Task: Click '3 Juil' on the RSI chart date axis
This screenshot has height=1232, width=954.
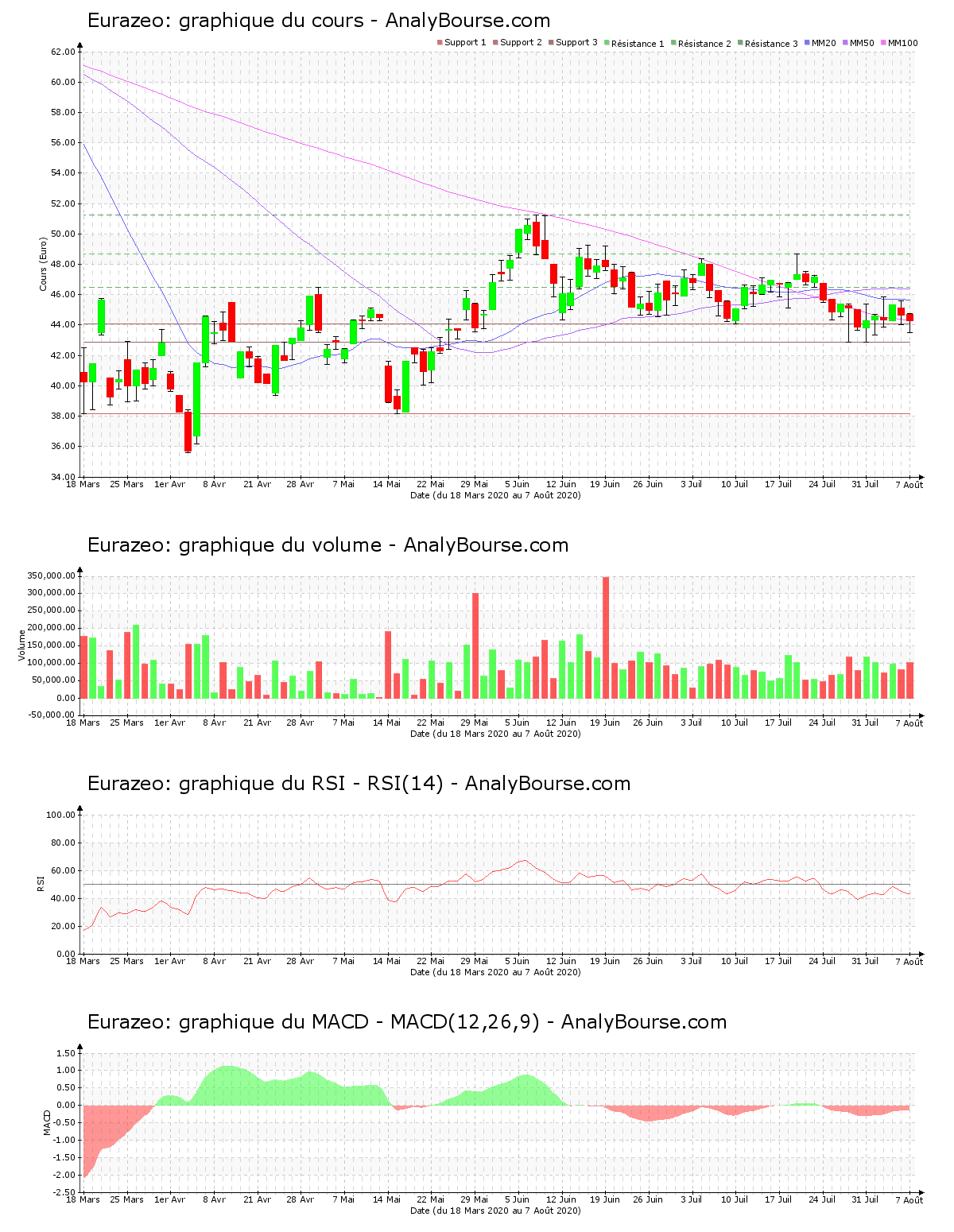Action: coord(692,962)
